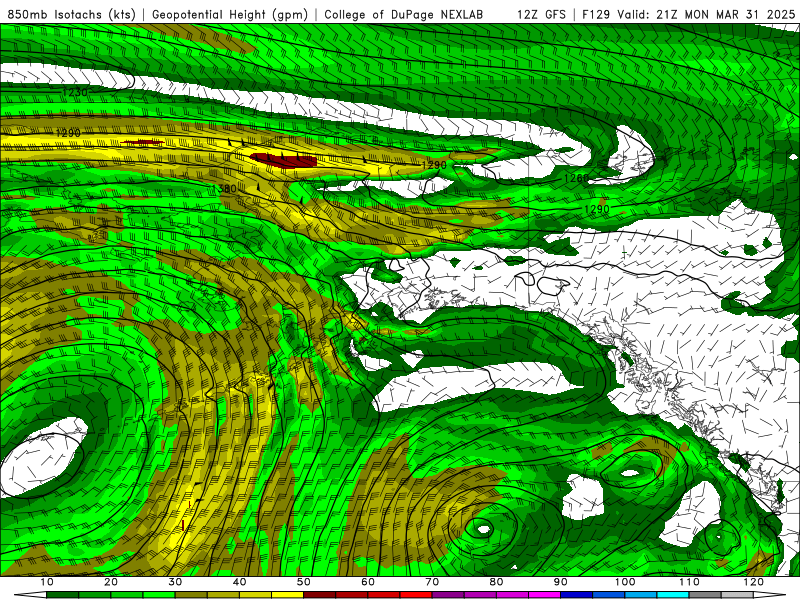Screen dimensions: 800x600
Task: Click the '50' legend scale number
Action: (304, 582)
